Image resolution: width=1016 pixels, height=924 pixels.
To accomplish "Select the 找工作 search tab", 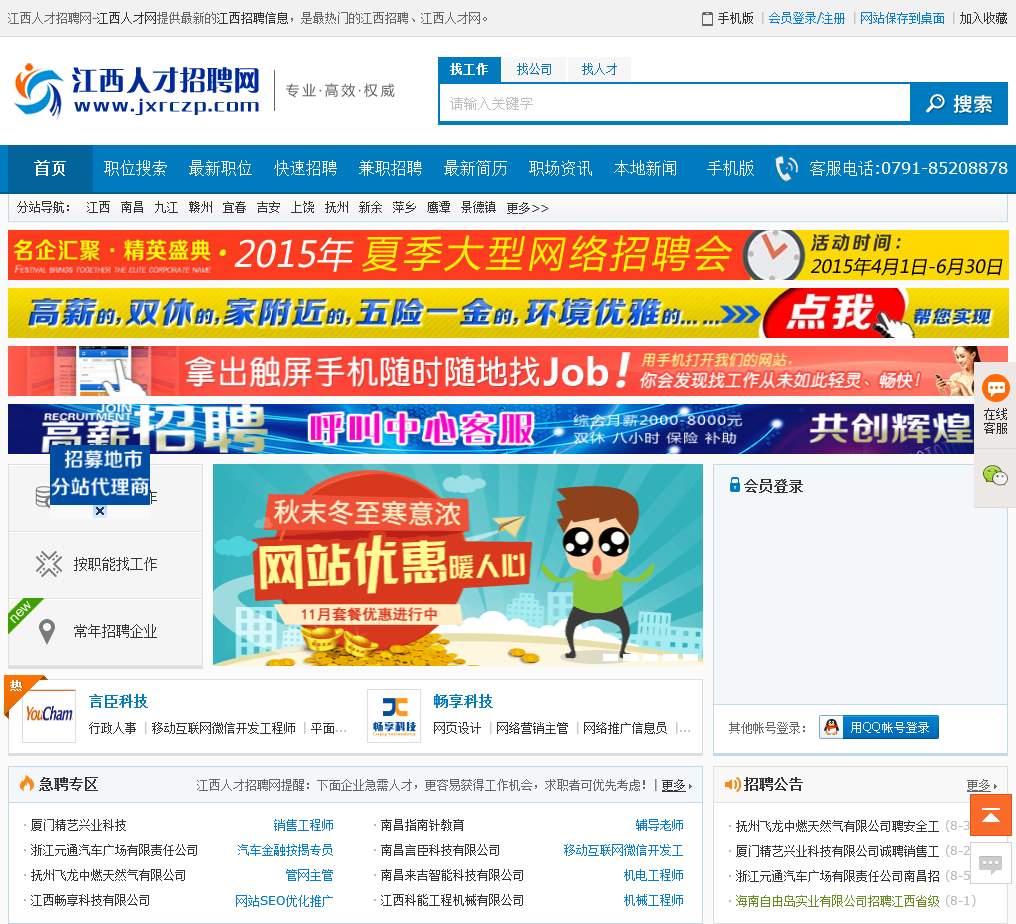I will 469,69.
